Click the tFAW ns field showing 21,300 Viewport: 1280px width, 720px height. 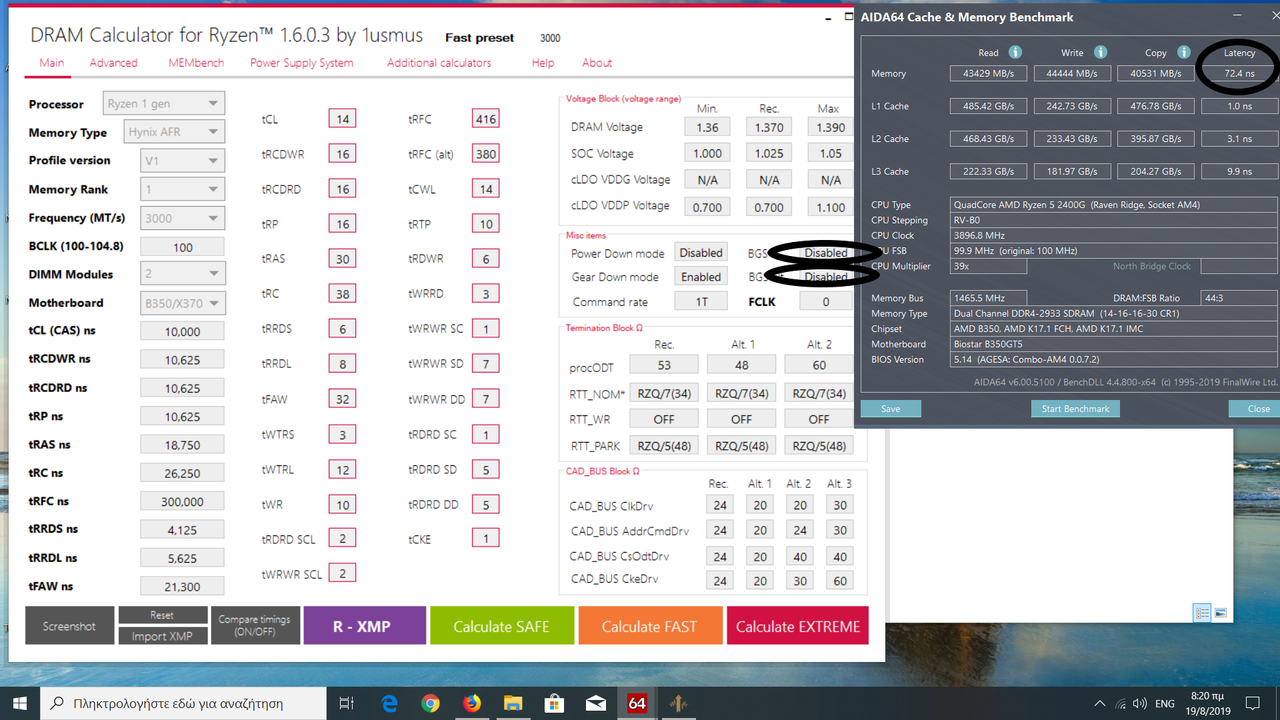(182, 587)
